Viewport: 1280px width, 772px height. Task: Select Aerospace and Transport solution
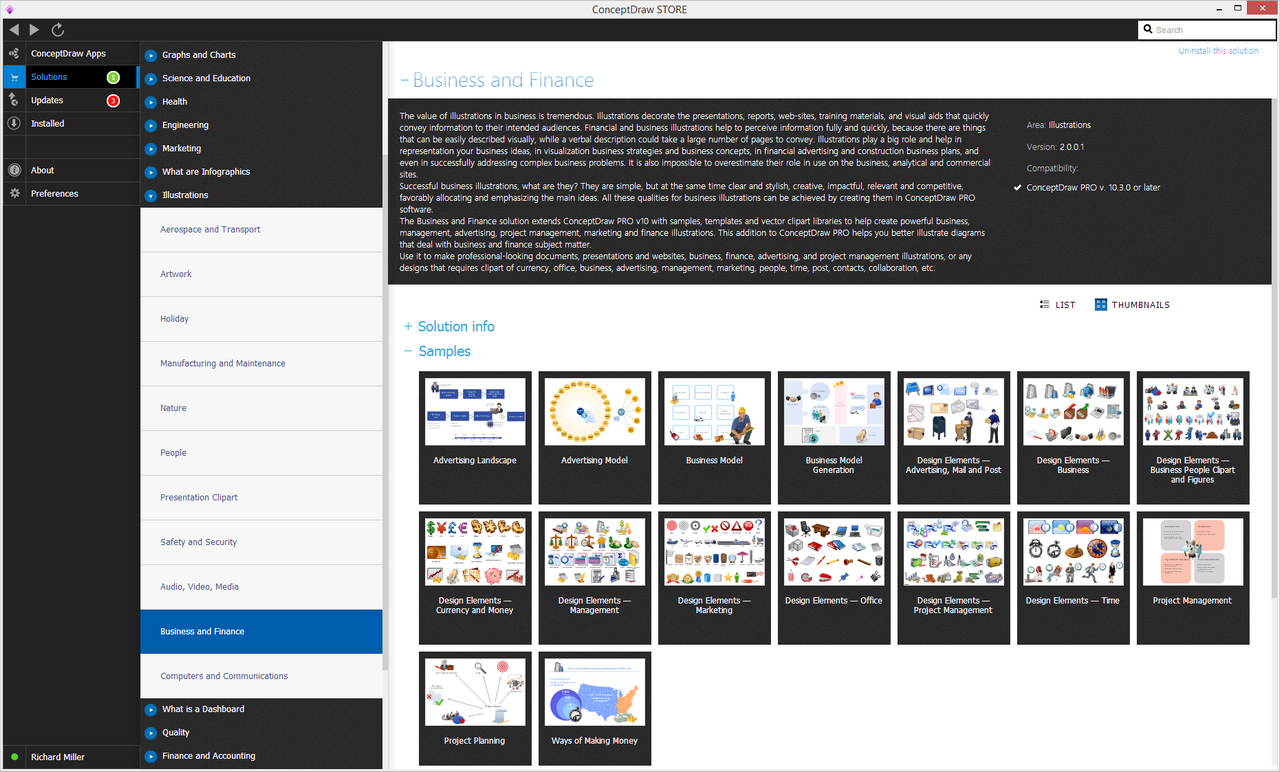coord(261,230)
